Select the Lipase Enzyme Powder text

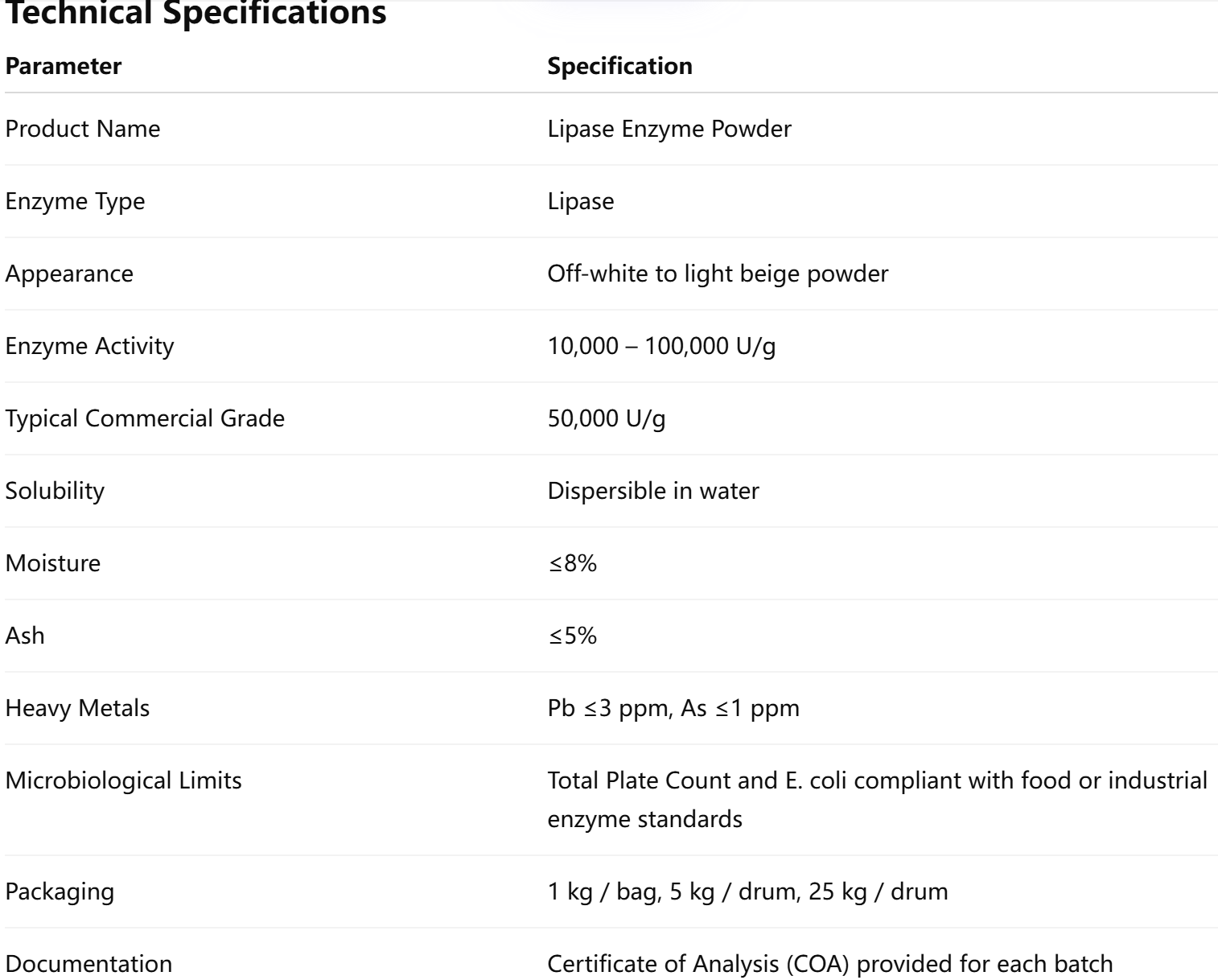(669, 129)
